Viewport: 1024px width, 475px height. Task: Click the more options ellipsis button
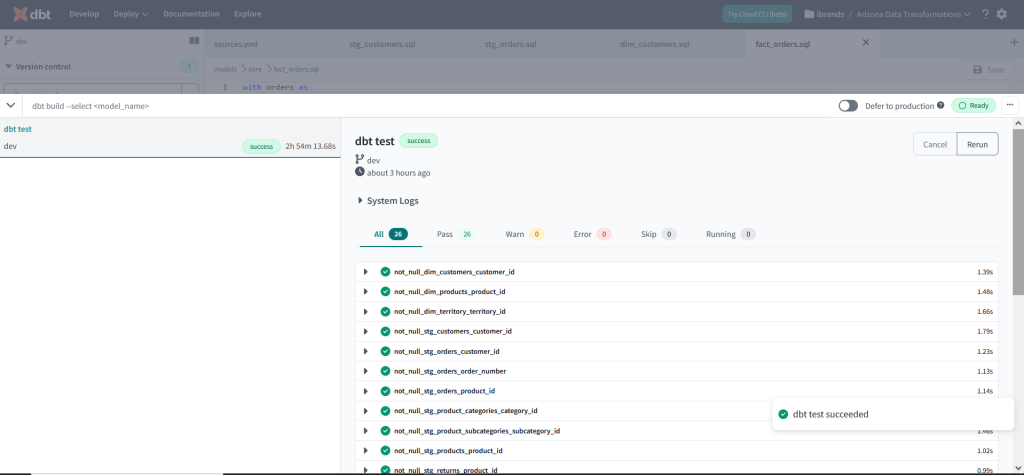click(1010, 105)
